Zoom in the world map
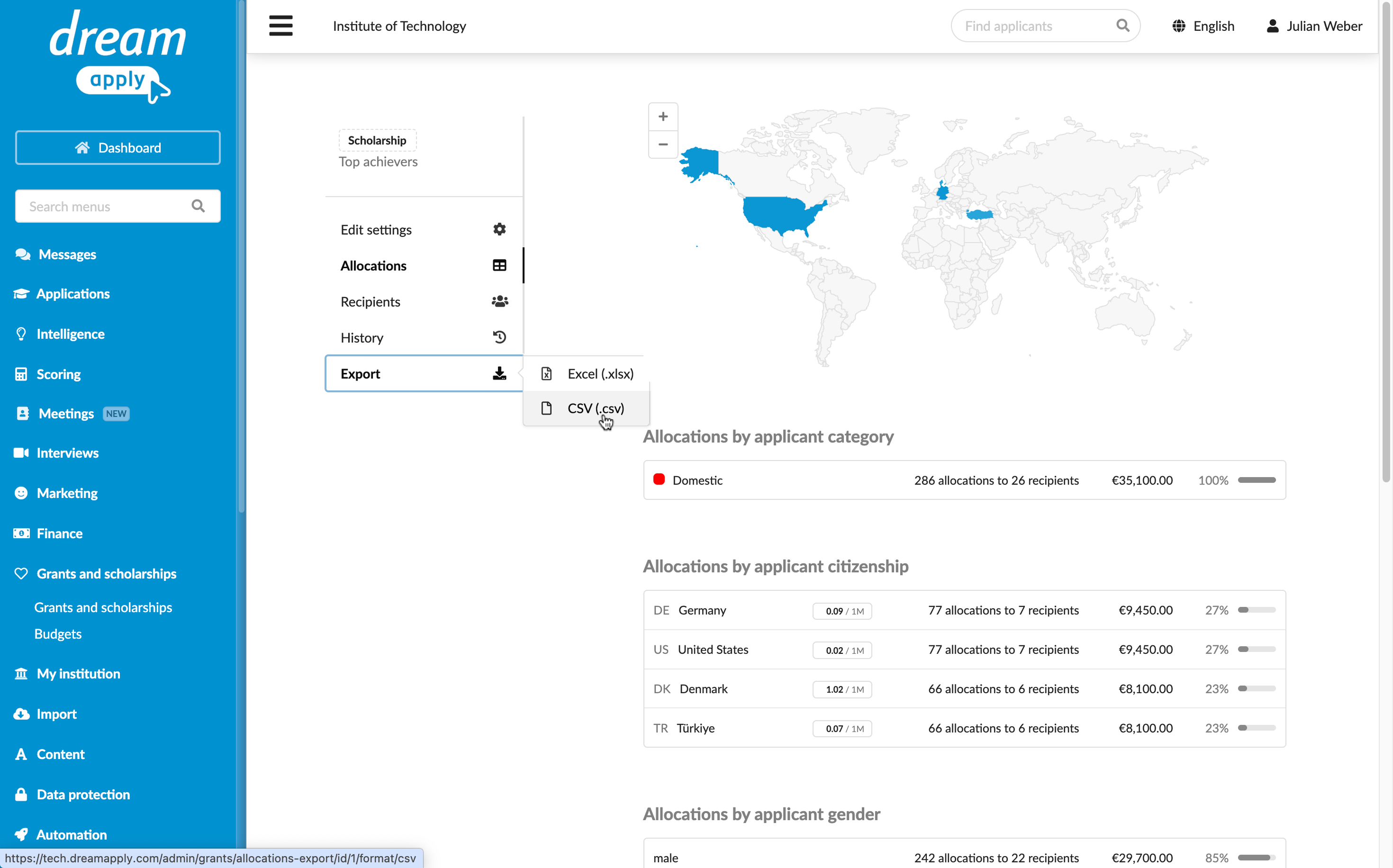The height and width of the screenshot is (868, 1393). coord(663,117)
